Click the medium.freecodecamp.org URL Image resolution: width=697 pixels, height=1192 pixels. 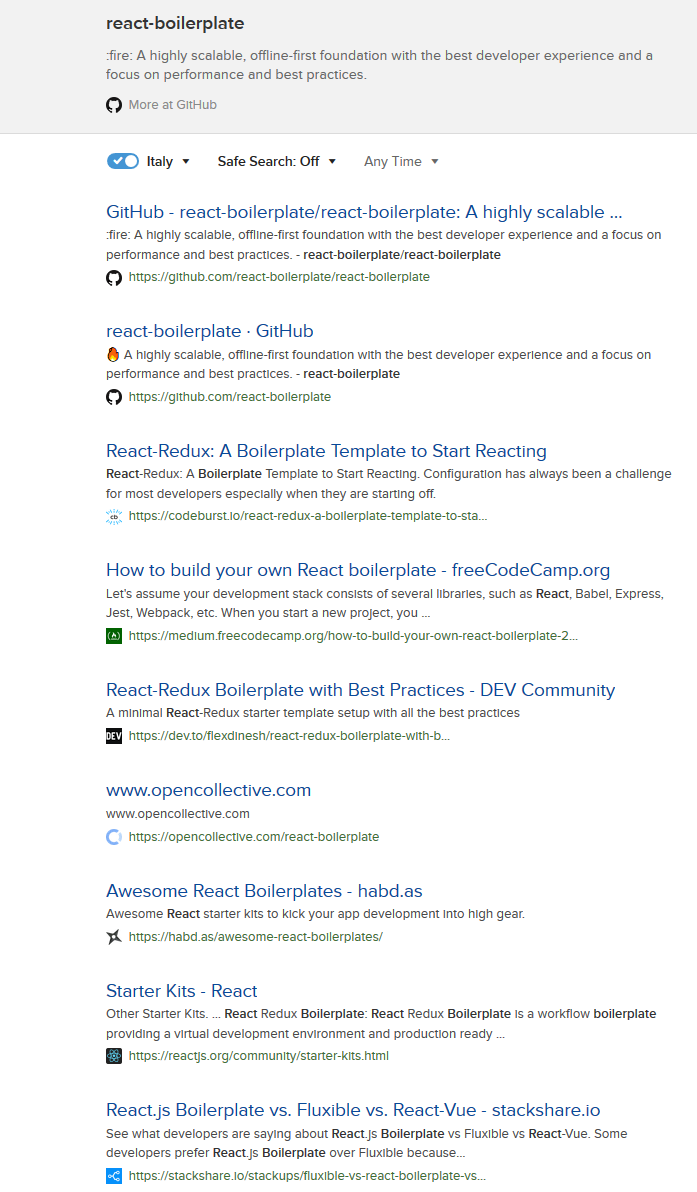353,636
